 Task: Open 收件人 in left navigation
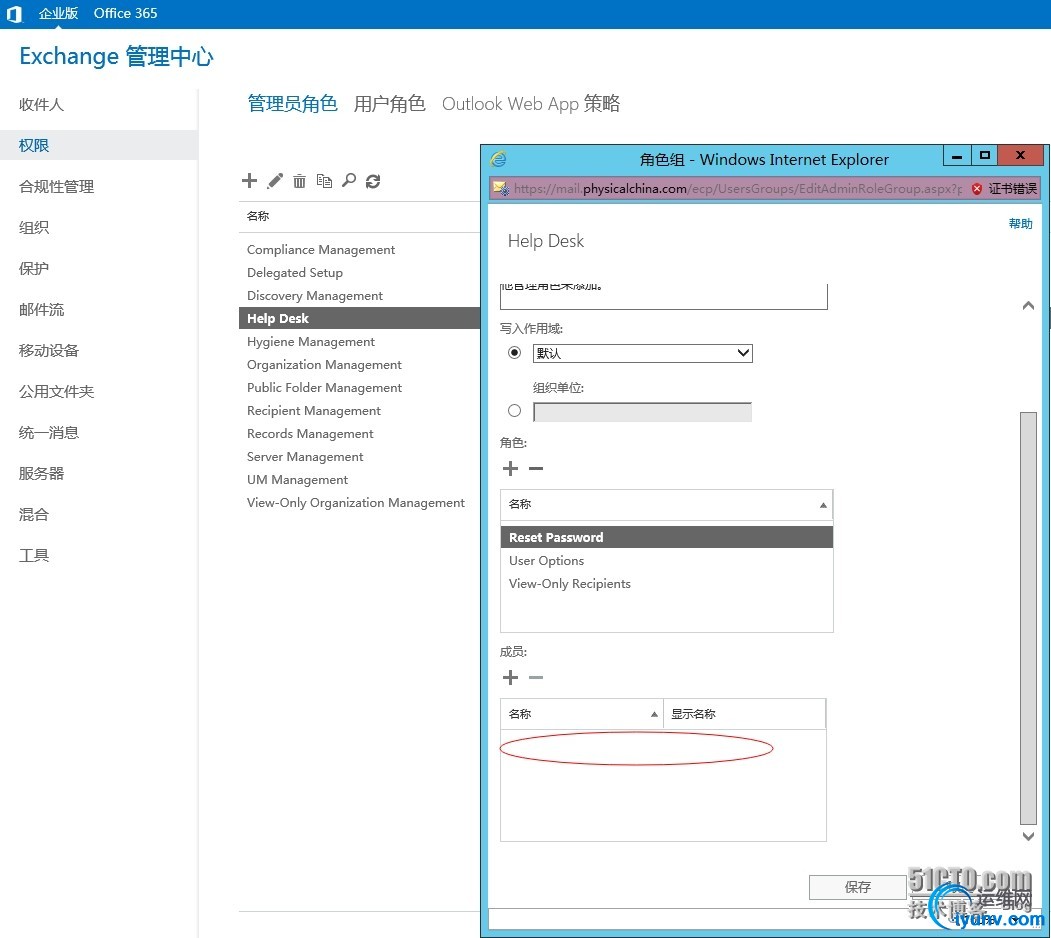coord(42,105)
